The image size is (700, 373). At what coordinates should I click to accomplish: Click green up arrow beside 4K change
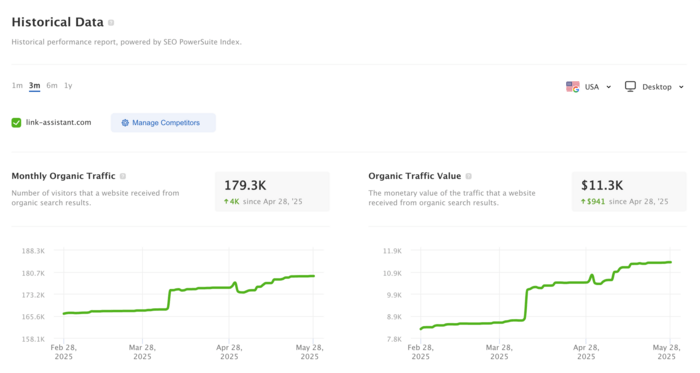[x=226, y=202]
